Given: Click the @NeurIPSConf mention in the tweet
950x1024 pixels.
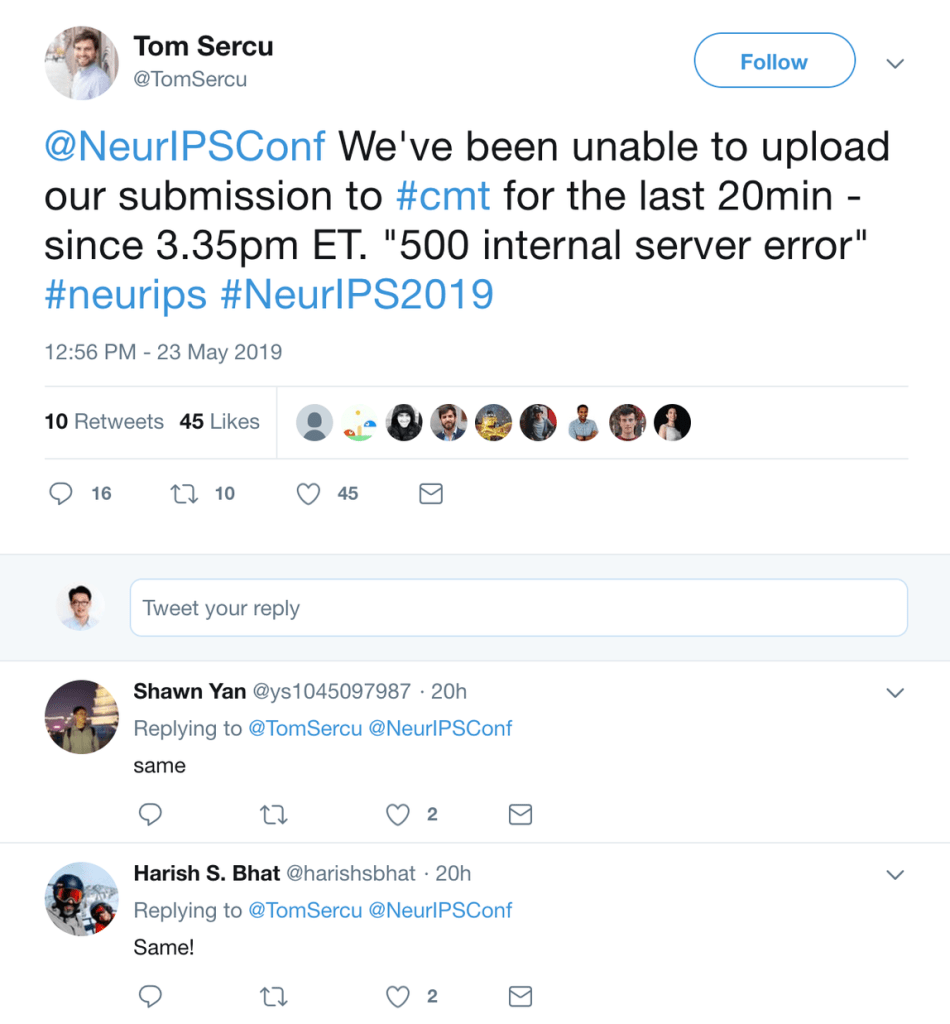Looking at the screenshot, I should [x=184, y=146].
